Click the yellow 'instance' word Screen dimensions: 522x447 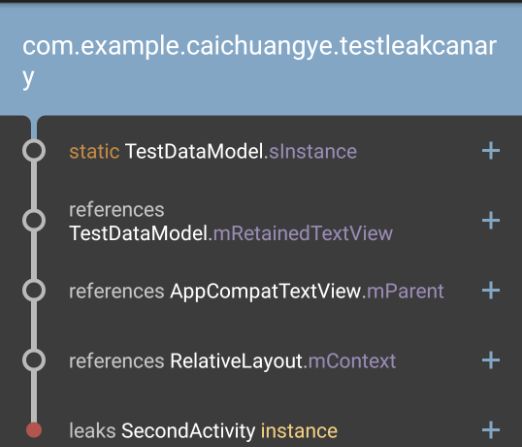[299, 431]
